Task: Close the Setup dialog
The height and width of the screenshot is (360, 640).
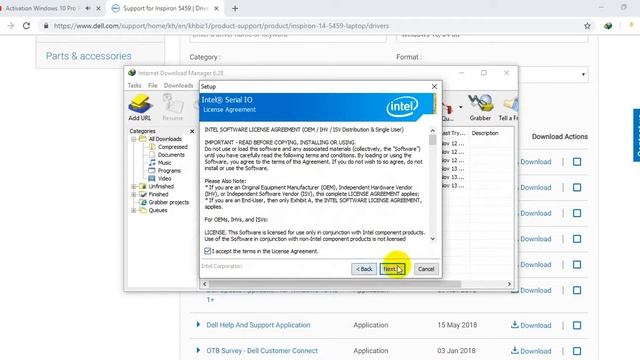Action: tap(434, 87)
